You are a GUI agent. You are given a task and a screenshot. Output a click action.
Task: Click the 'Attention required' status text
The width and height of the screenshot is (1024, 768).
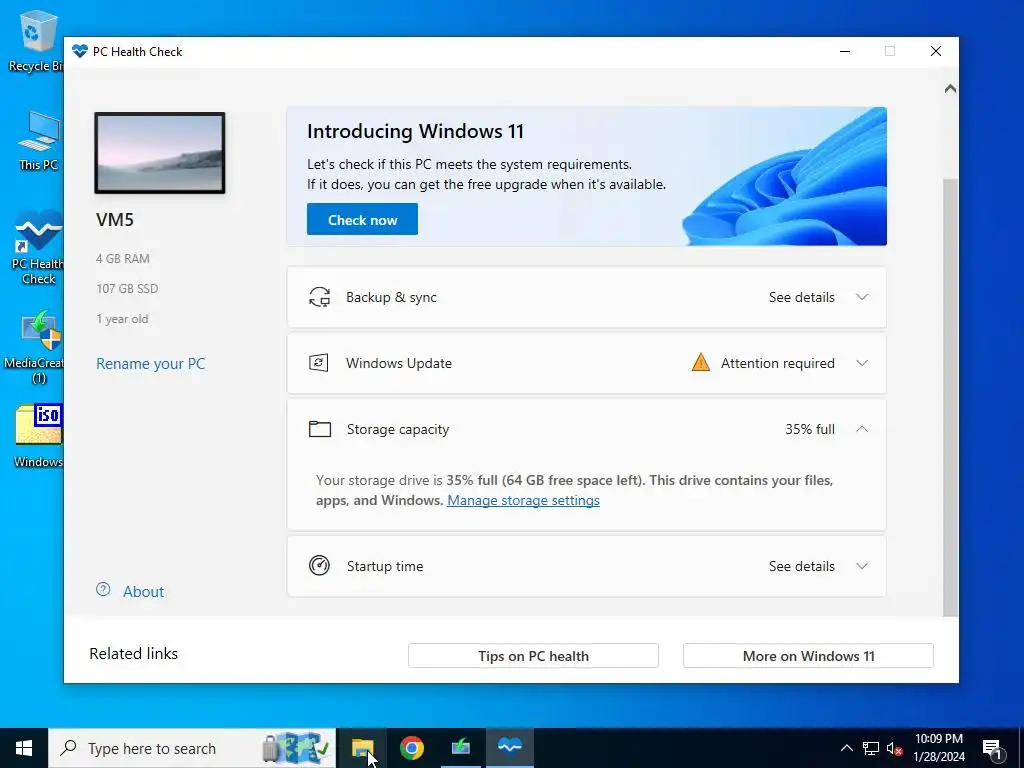click(x=777, y=363)
